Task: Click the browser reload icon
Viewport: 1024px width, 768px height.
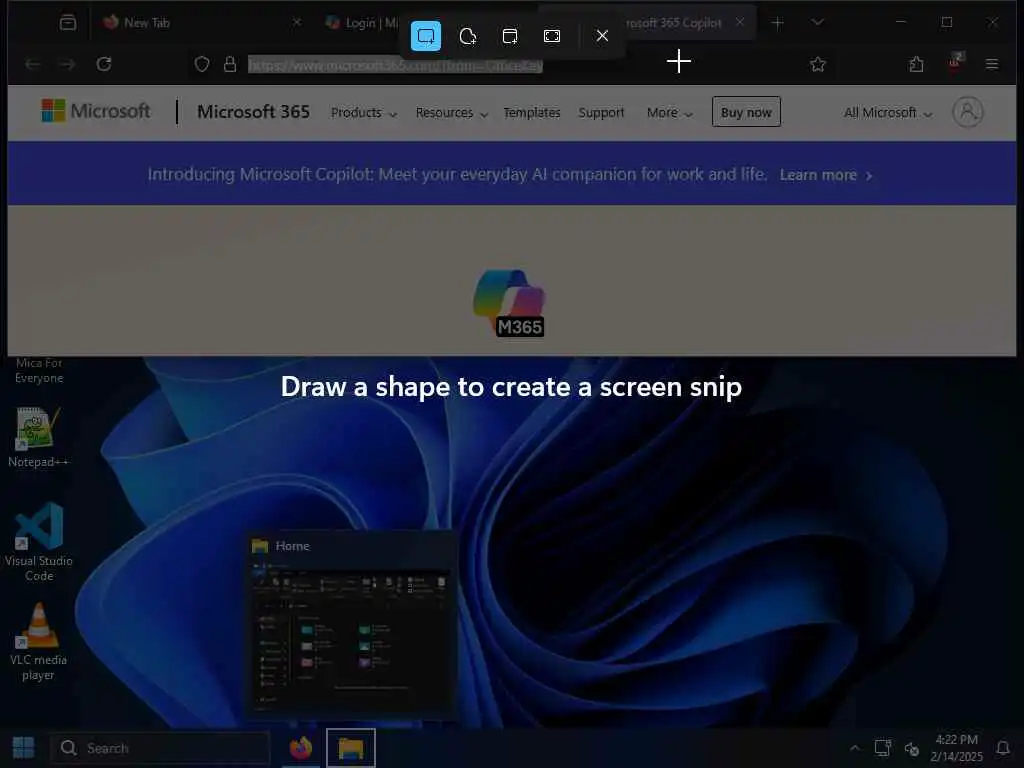Action: pos(104,64)
